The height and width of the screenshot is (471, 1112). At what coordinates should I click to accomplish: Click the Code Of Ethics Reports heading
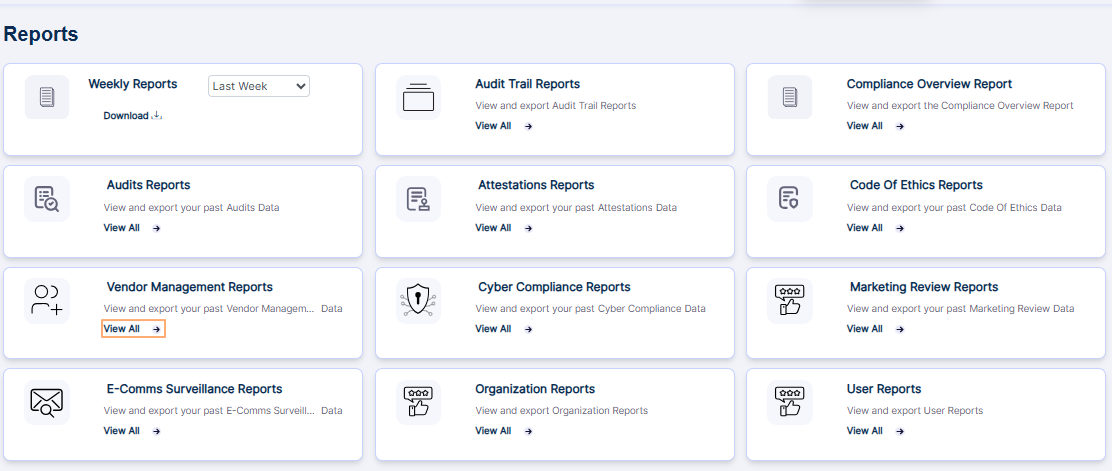(916, 185)
